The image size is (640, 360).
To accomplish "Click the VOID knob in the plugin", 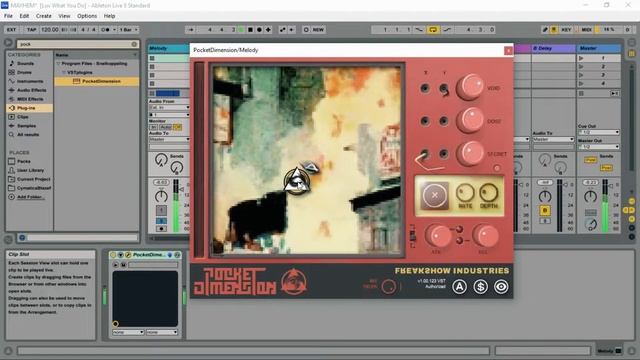I will (470, 87).
